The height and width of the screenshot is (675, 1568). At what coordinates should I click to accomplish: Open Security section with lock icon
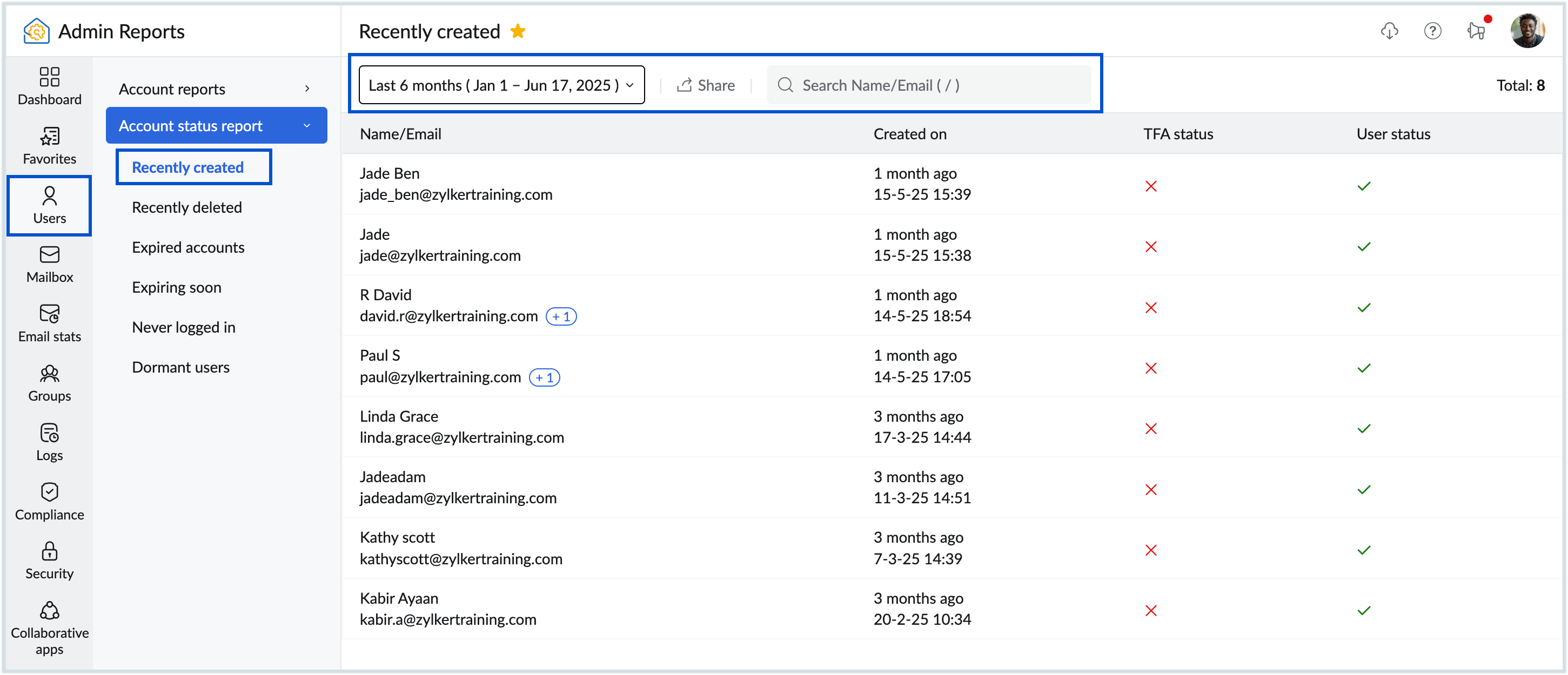coord(49,560)
